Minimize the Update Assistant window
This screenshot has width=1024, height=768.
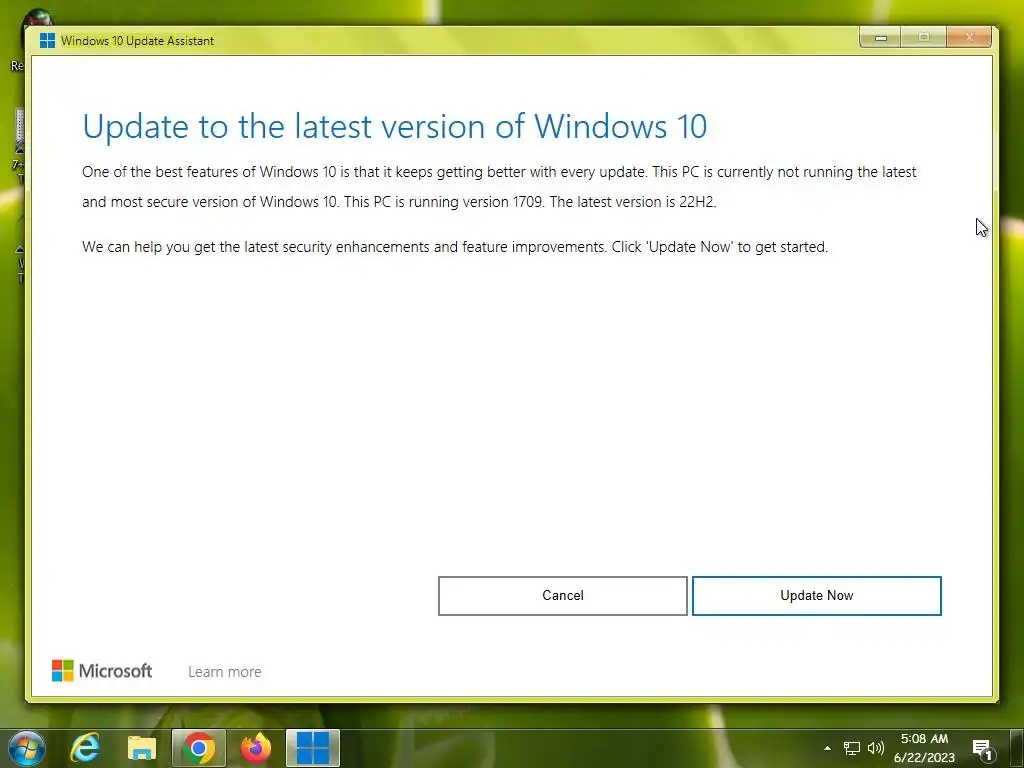[x=880, y=38]
